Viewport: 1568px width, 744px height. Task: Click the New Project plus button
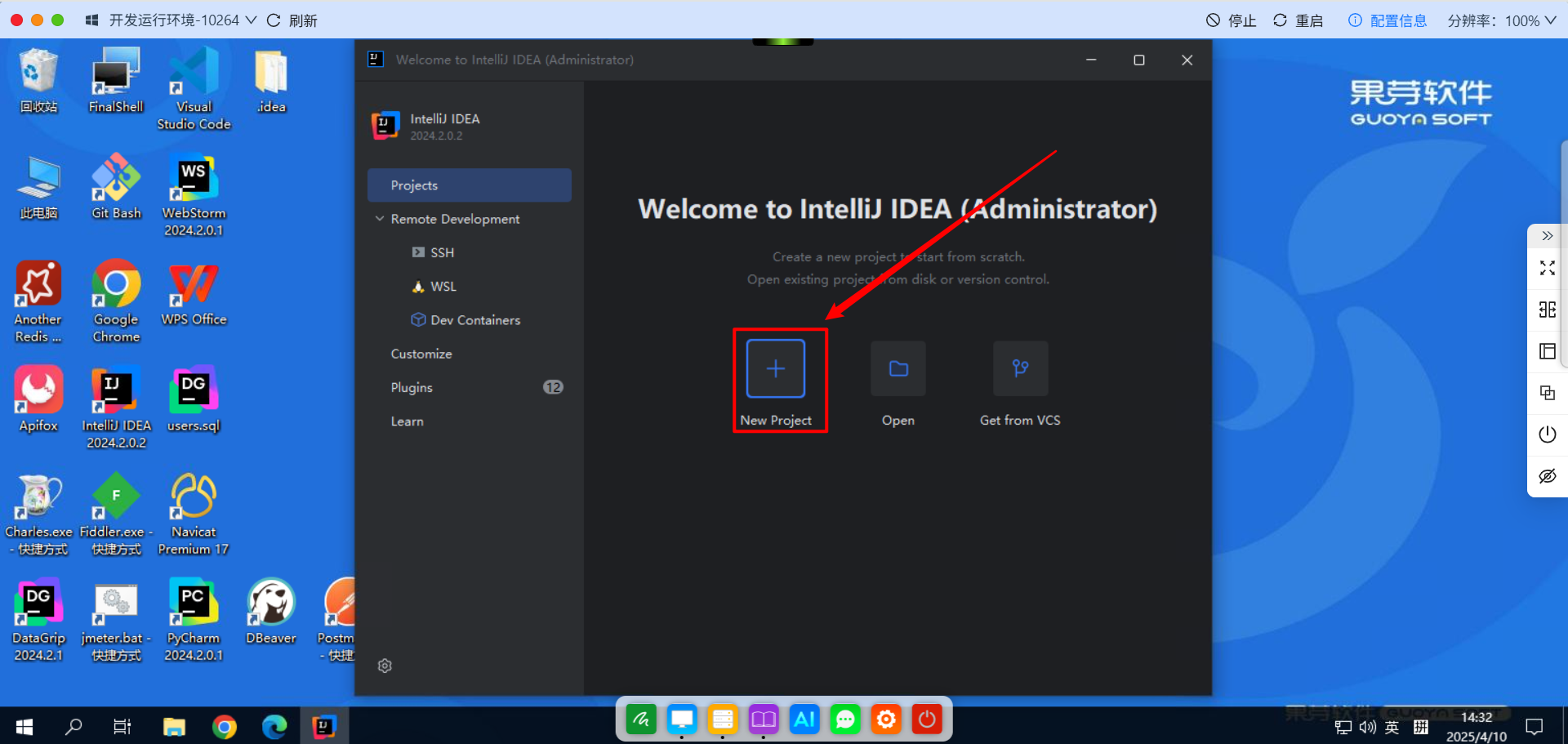coord(775,368)
